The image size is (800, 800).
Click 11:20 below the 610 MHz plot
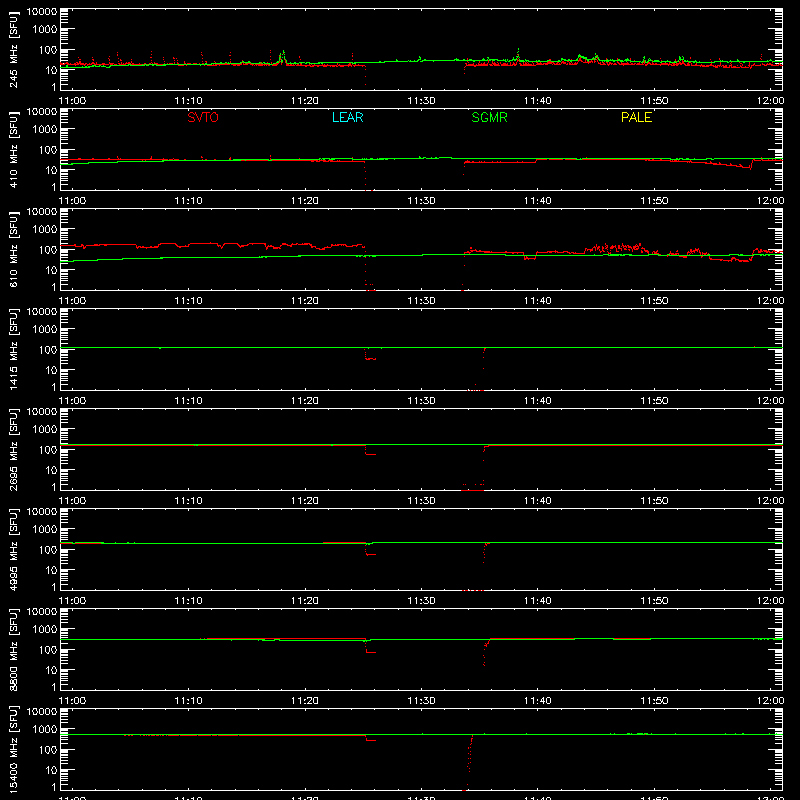tap(305, 301)
